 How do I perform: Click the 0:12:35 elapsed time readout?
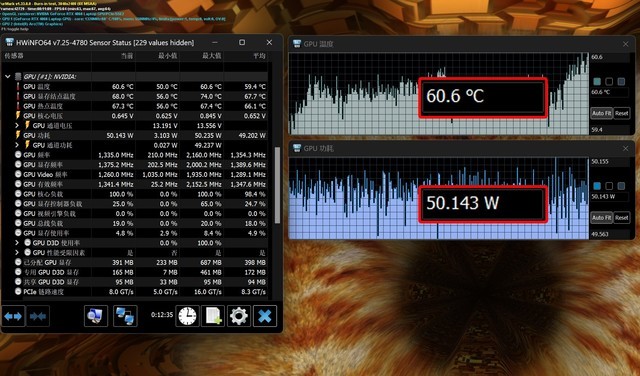pos(162,315)
